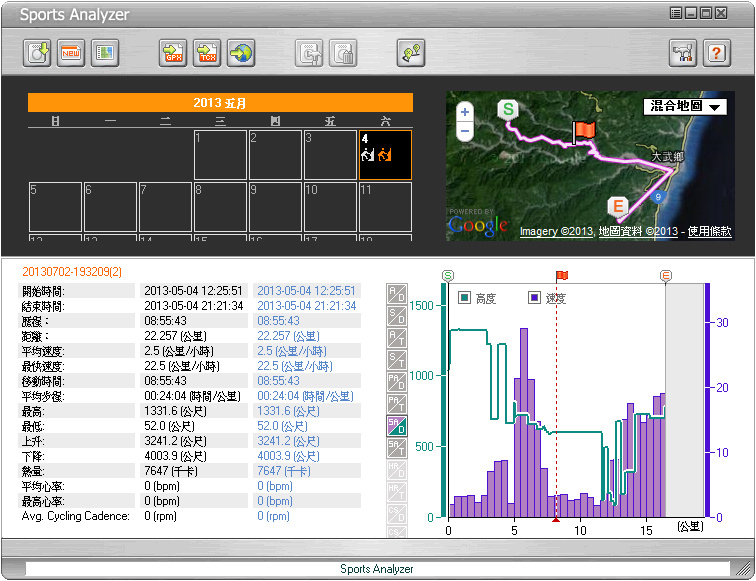
Task: Switch chart to A/D mode
Action: [x=397, y=294]
